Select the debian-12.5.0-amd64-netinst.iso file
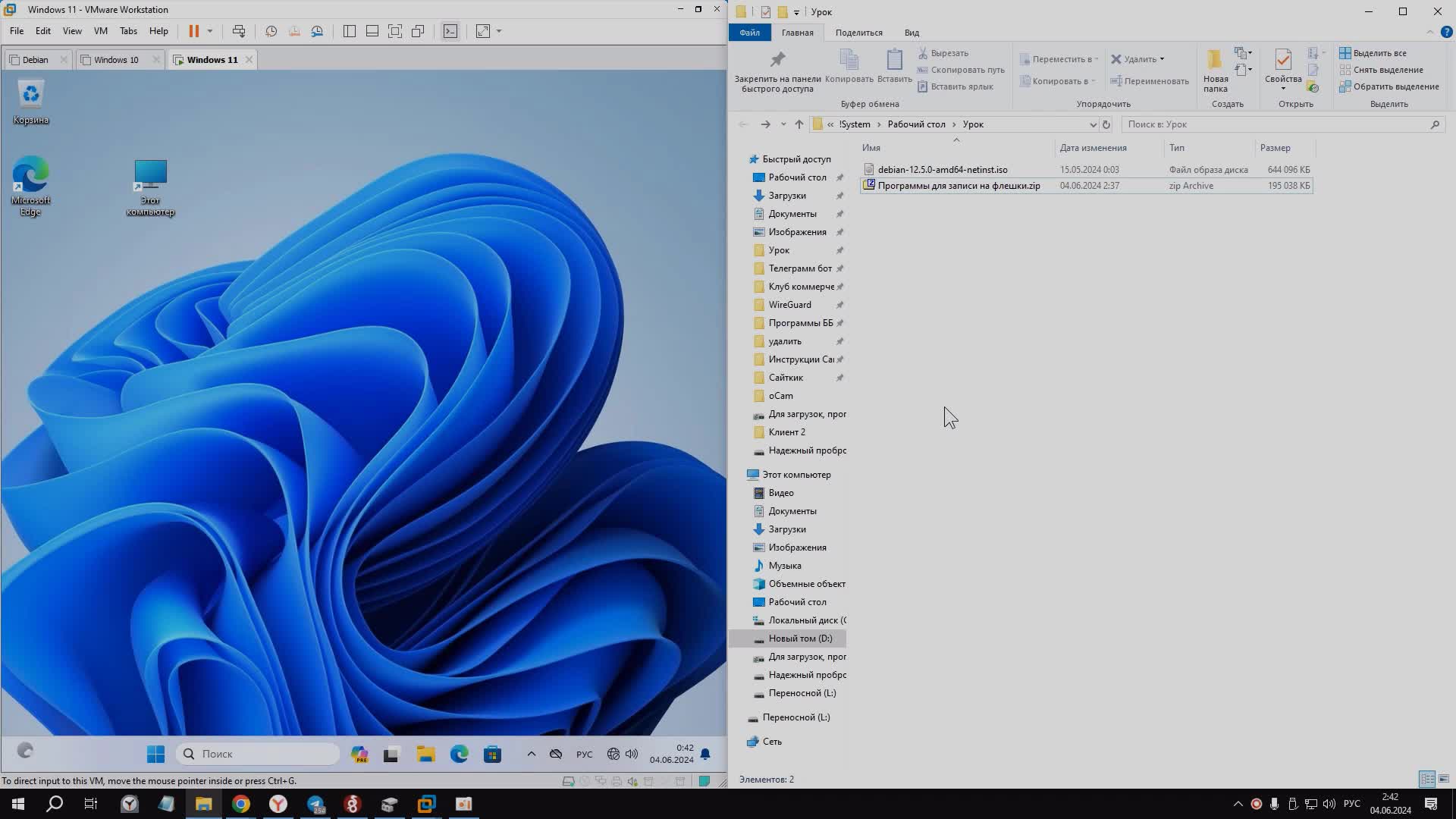The height and width of the screenshot is (819, 1456). [x=942, y=169]
